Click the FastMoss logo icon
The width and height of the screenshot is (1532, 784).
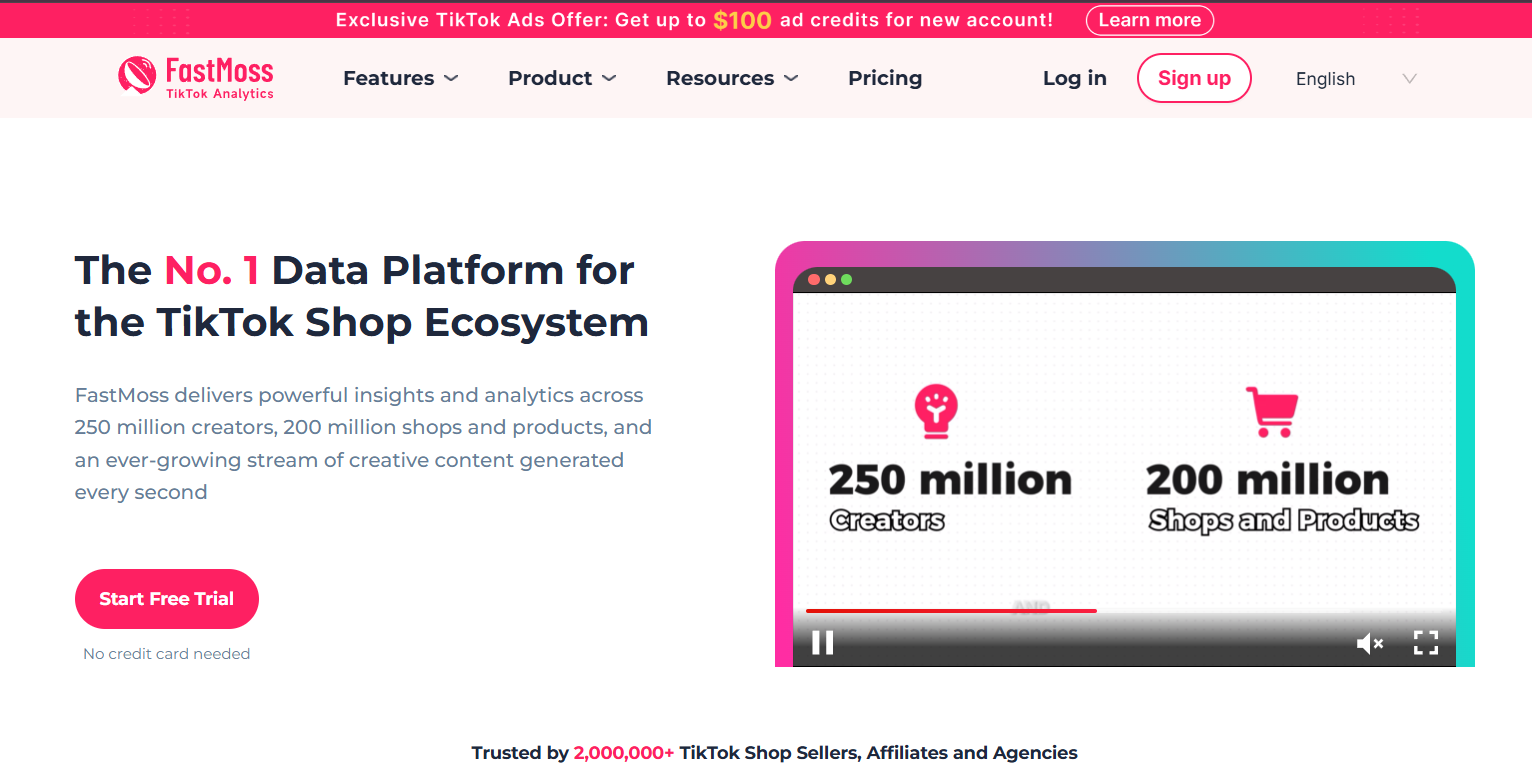pos(137,75)
